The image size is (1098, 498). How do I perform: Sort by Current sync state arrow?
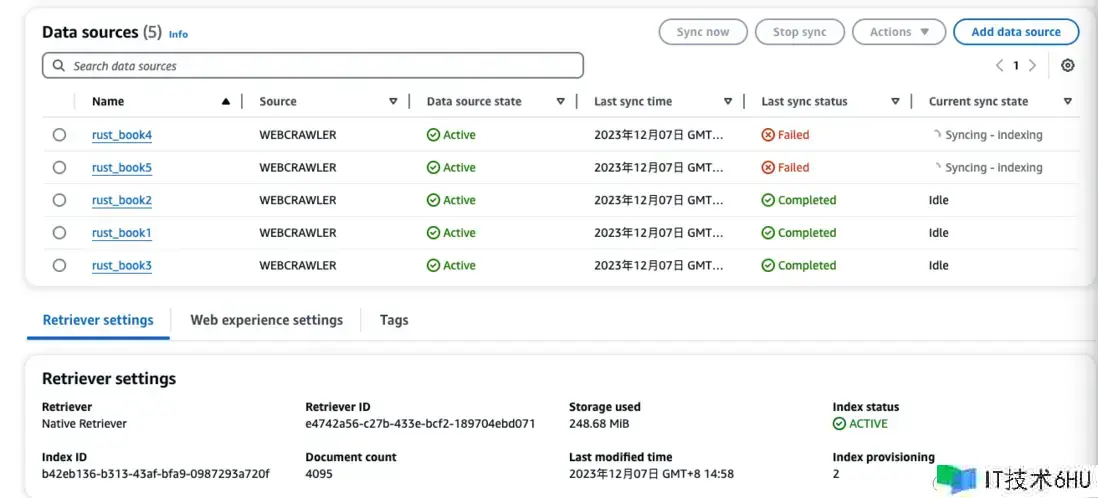(1068, 102)
